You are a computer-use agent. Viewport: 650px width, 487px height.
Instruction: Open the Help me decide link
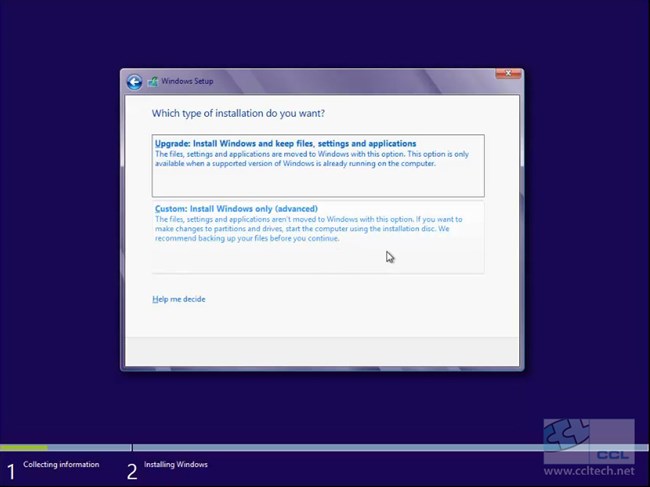(179, 299)
